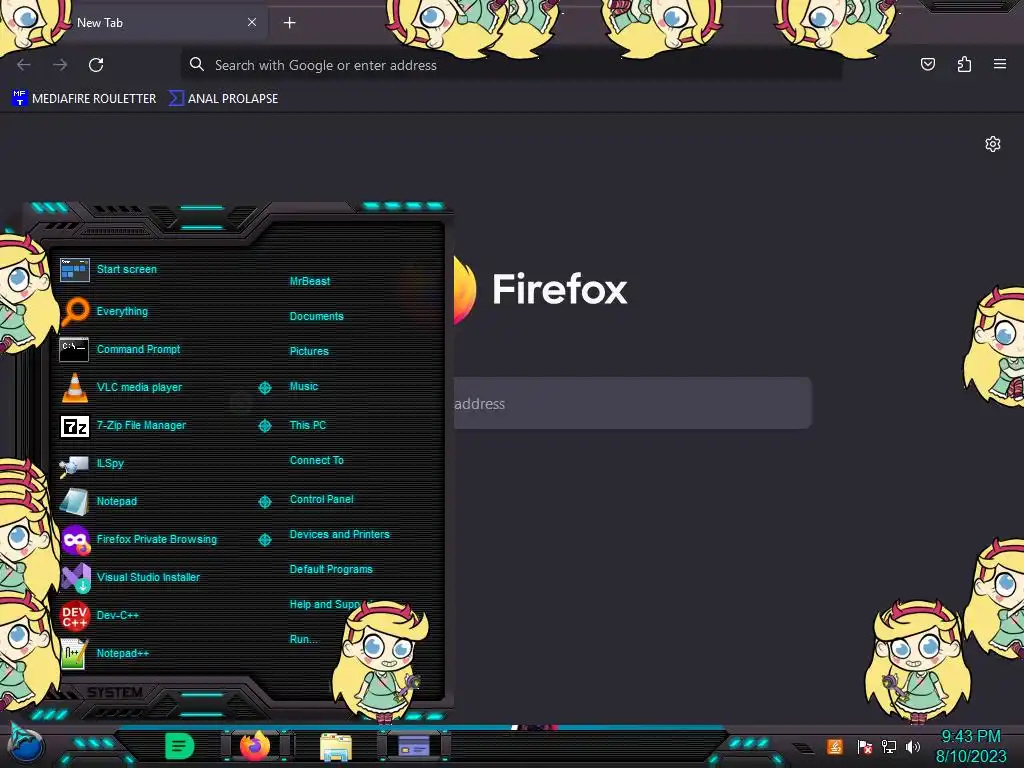
Task: Expand jump list for VLC media player
Action: 264,388
